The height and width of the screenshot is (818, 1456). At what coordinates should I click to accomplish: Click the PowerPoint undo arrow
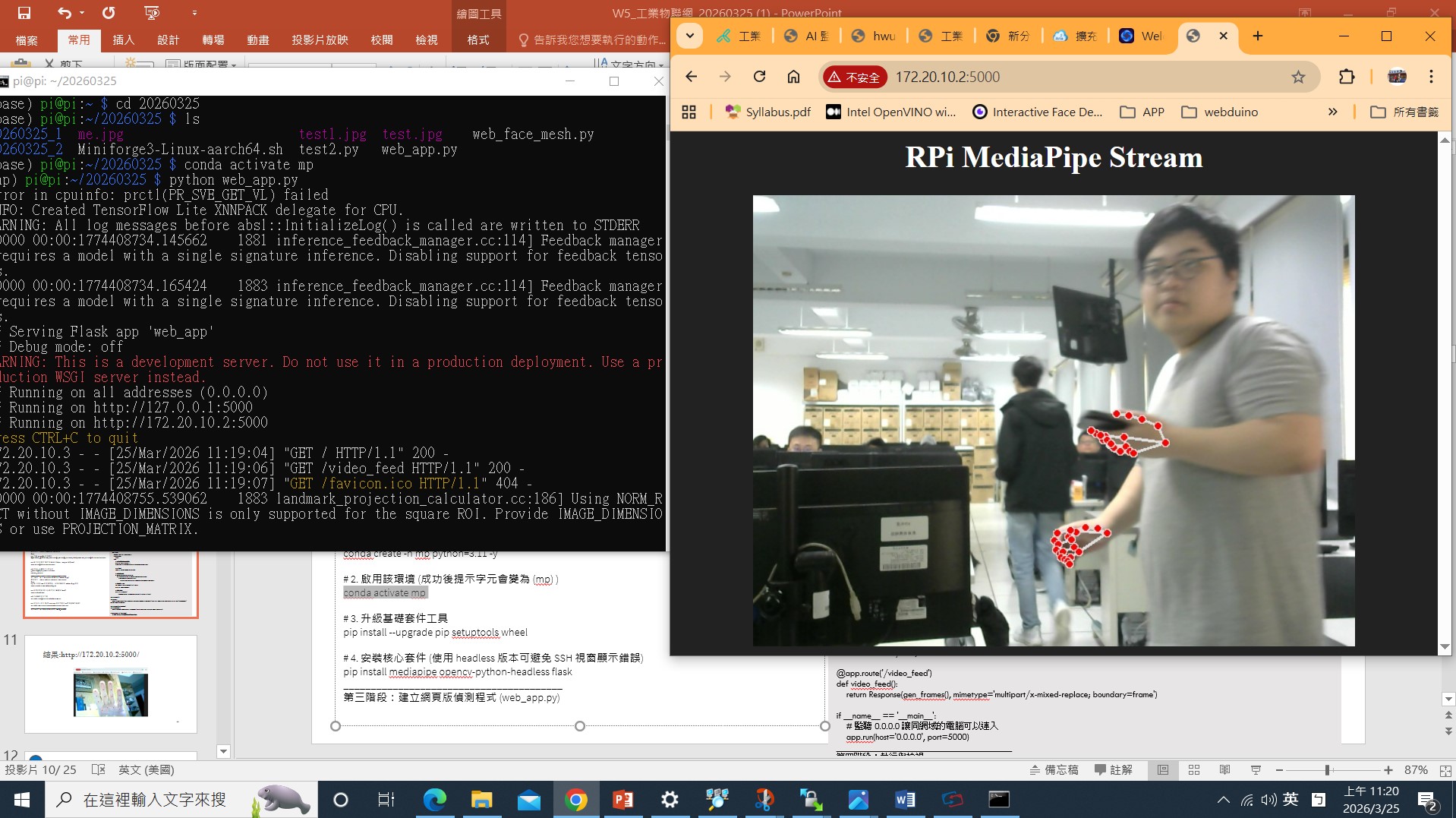[x=64, y=13]
